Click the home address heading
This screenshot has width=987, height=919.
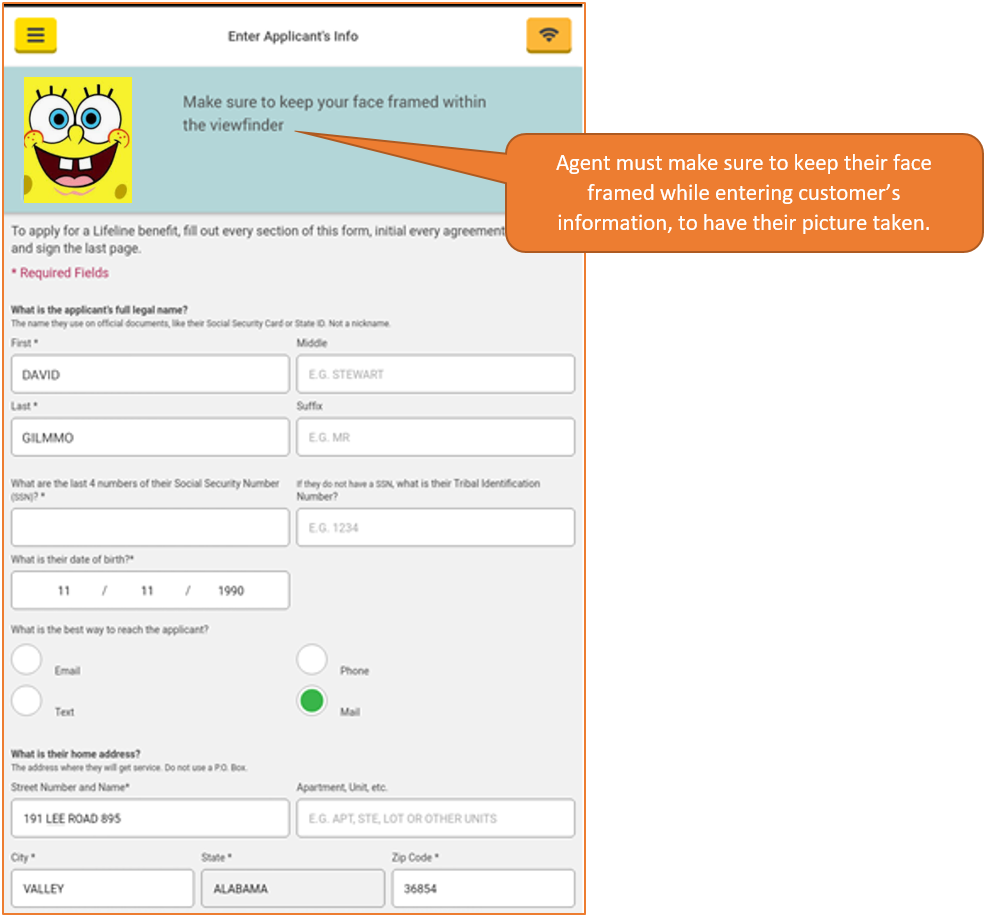point(76,753)
